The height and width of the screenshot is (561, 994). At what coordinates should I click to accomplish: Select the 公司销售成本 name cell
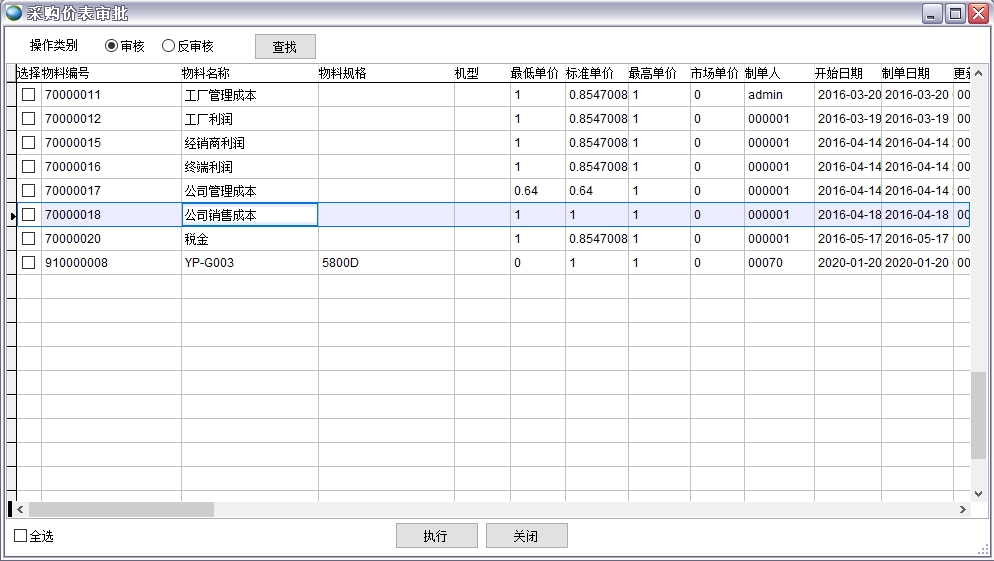click(249, 215)
